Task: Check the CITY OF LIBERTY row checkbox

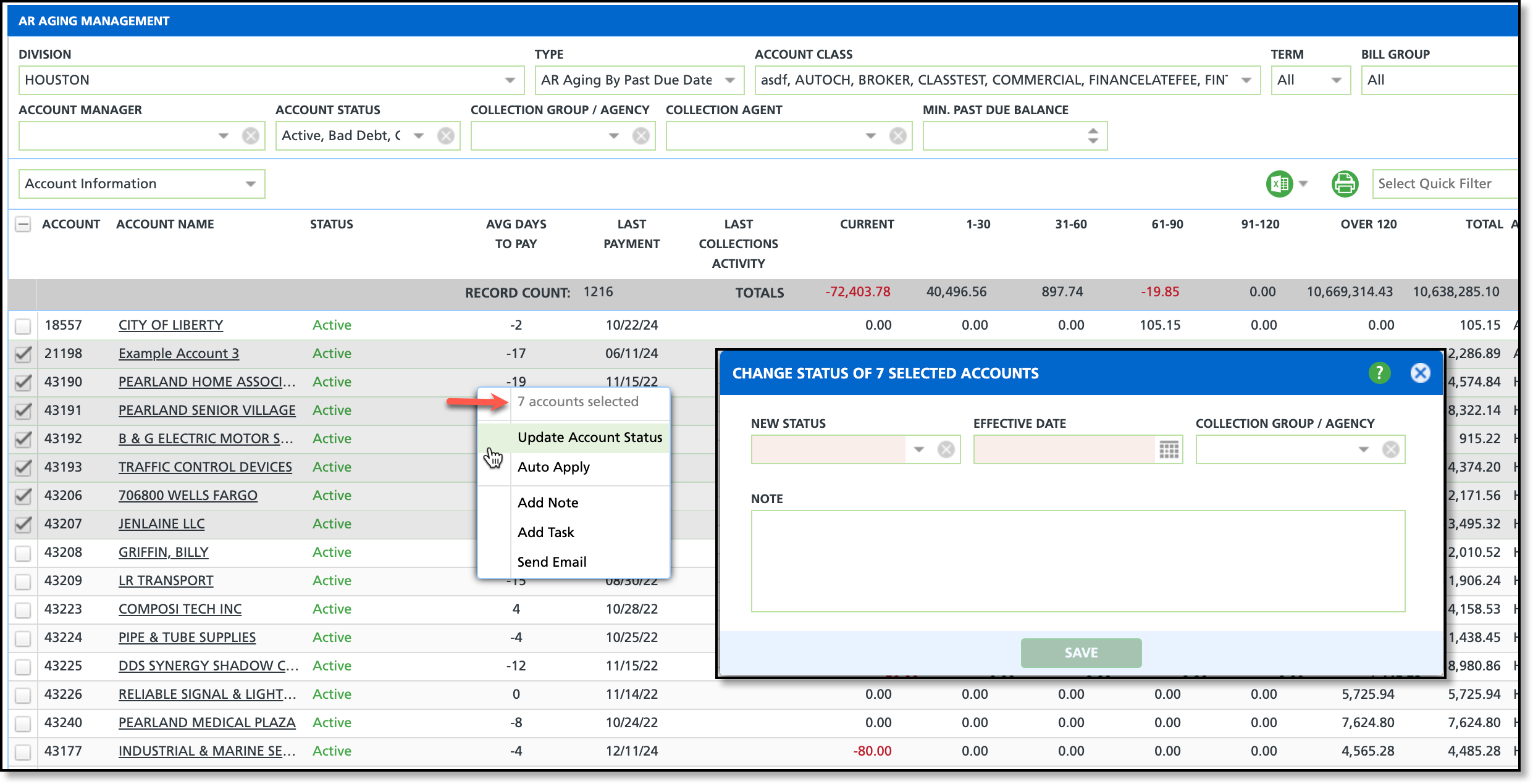Action: [x=23, y=325]
